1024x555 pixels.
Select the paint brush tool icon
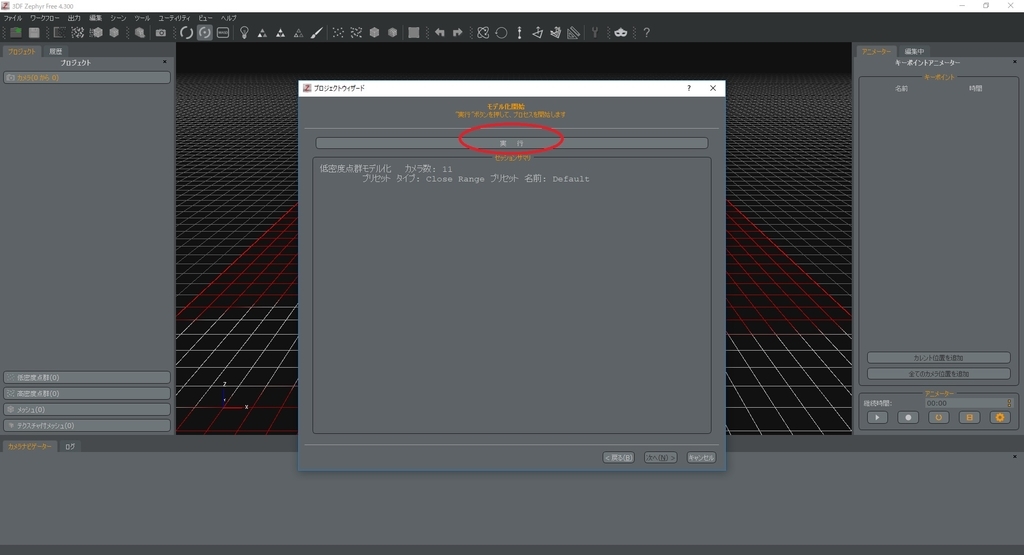(x=317, y=33)
